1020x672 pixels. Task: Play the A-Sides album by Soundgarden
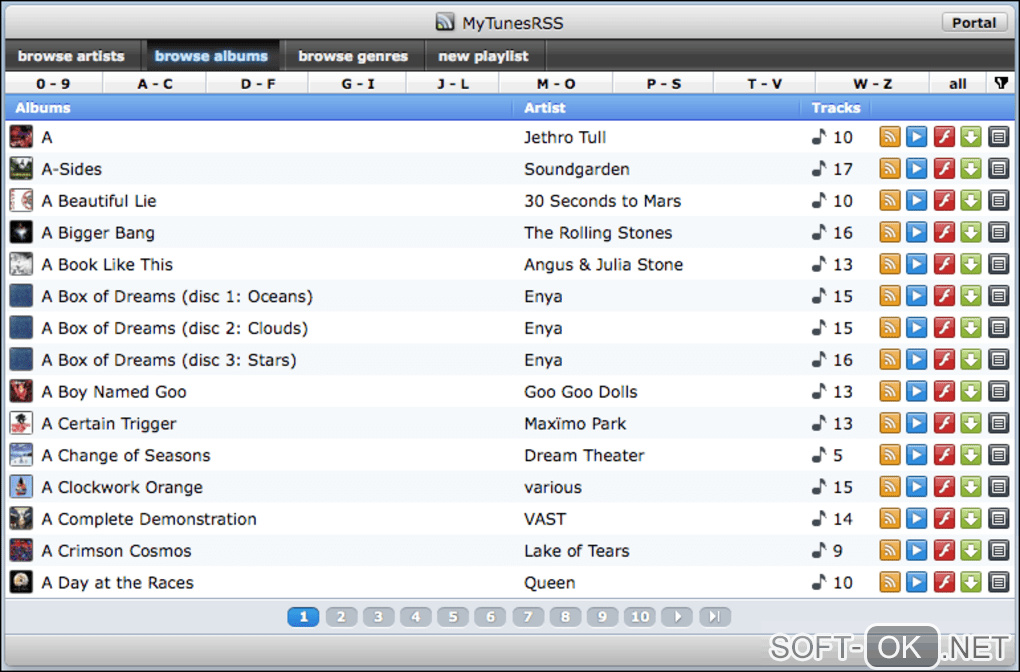pos(917,168)
